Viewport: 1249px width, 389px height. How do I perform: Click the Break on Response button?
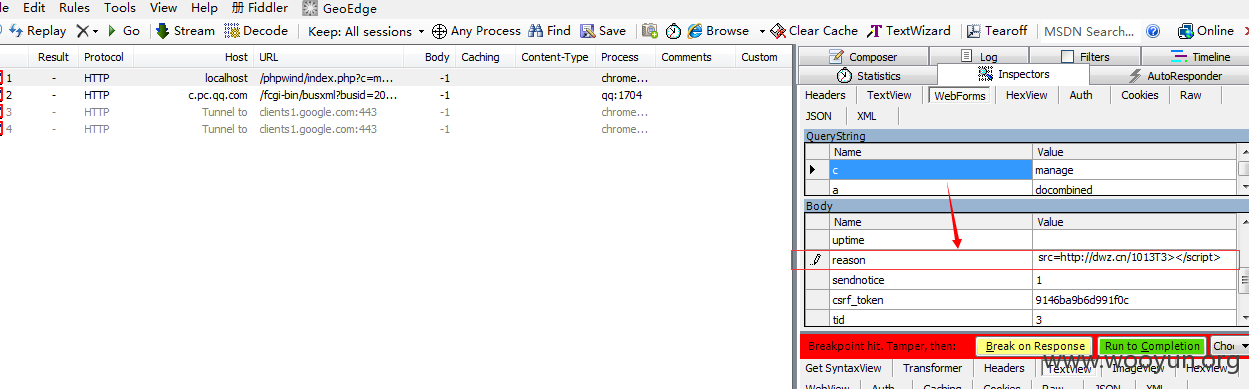click(1035, 346)
